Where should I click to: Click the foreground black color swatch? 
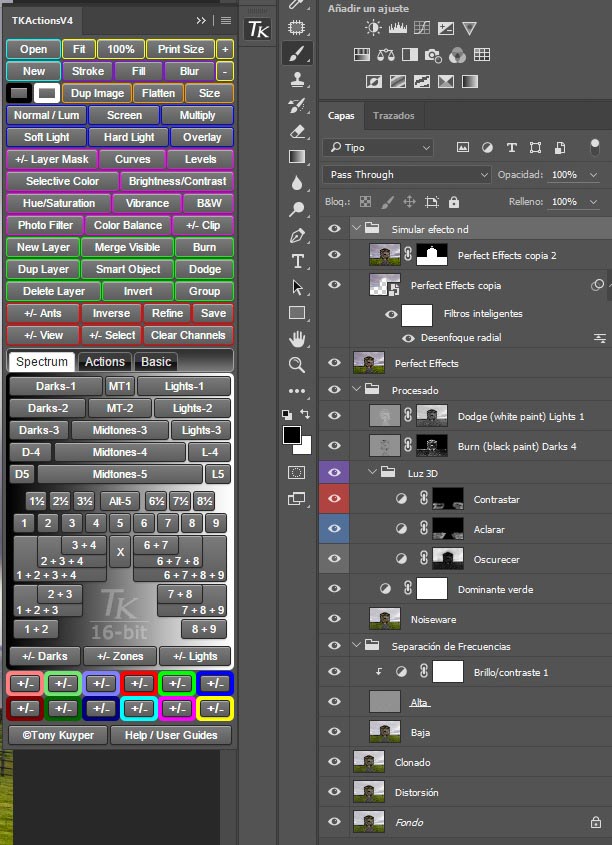point(291,434)
